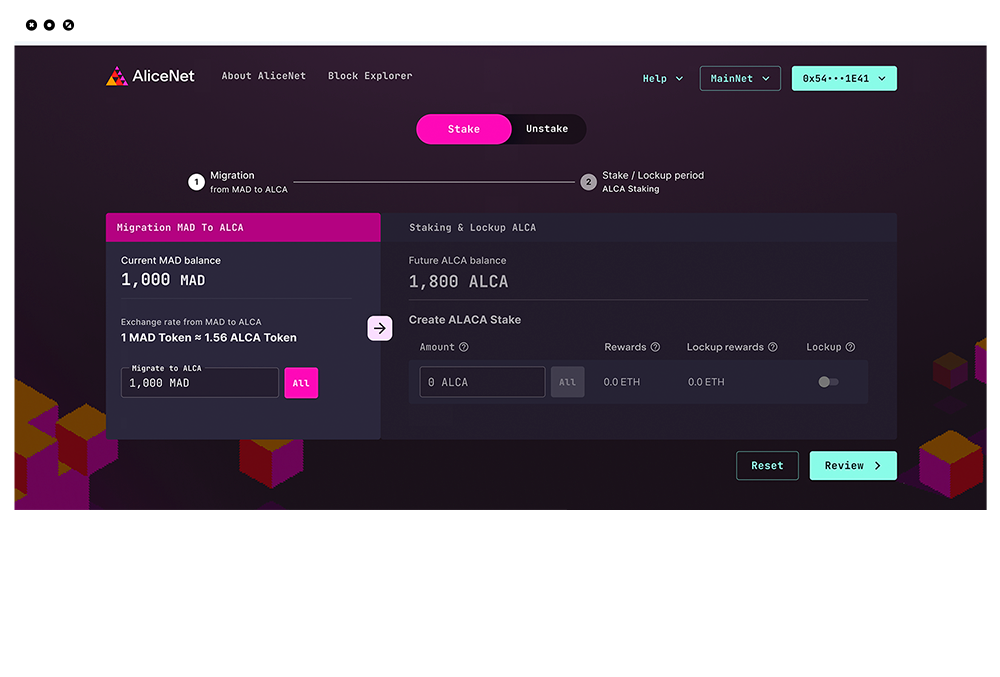Click the pink All button for MAD
The image size is (1000, 677).
pyautogui.click(x=301, y=383)
